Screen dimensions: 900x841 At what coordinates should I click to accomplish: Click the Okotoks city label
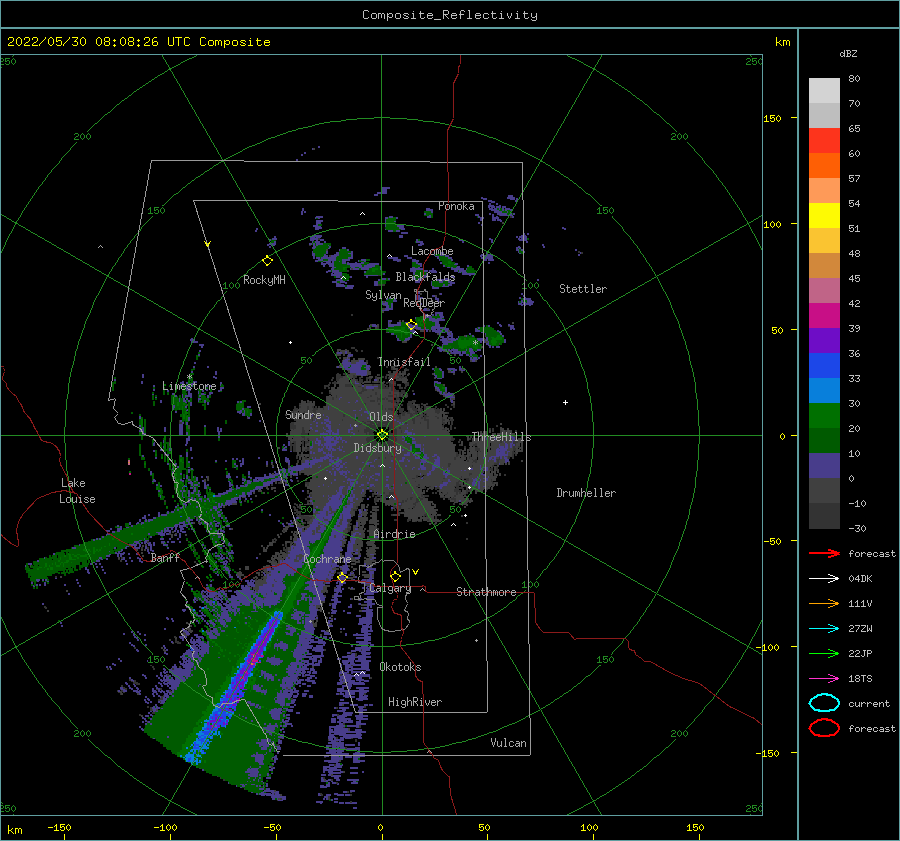[x=400, y=667]
